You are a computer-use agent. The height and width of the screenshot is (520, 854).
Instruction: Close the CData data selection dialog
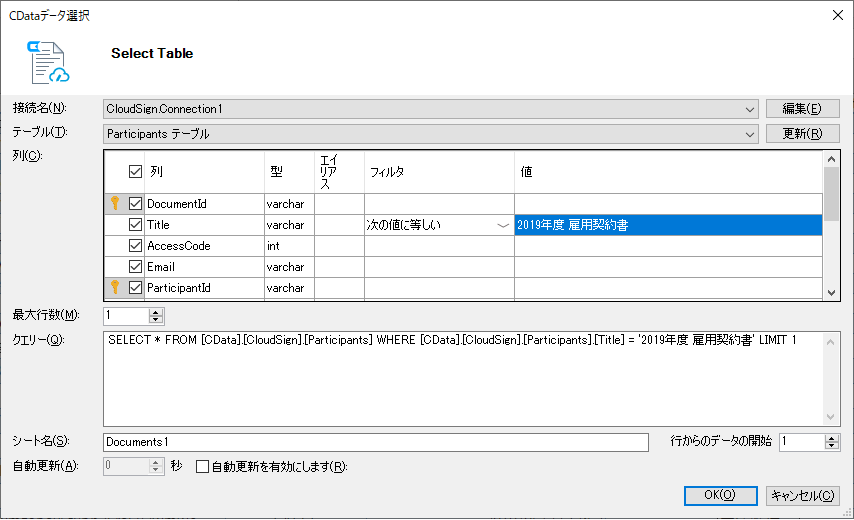[838, 15]
